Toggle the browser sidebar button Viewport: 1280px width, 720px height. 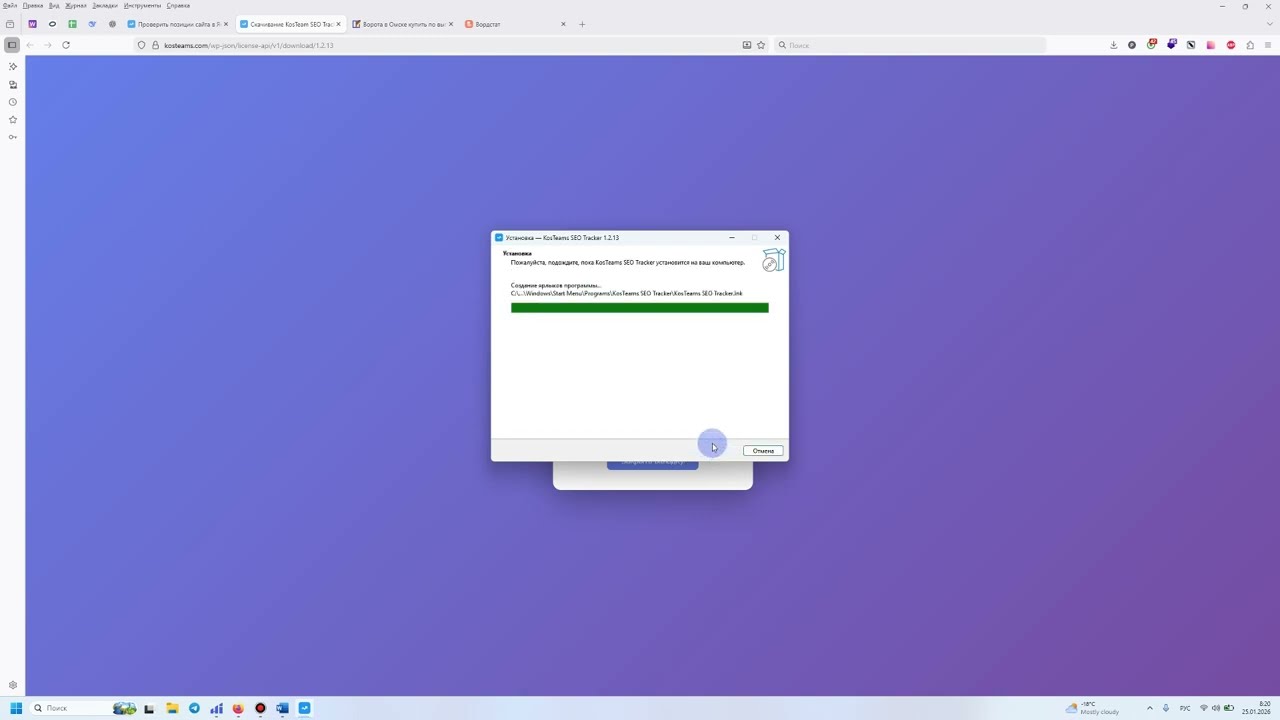(x=12, y=45)
